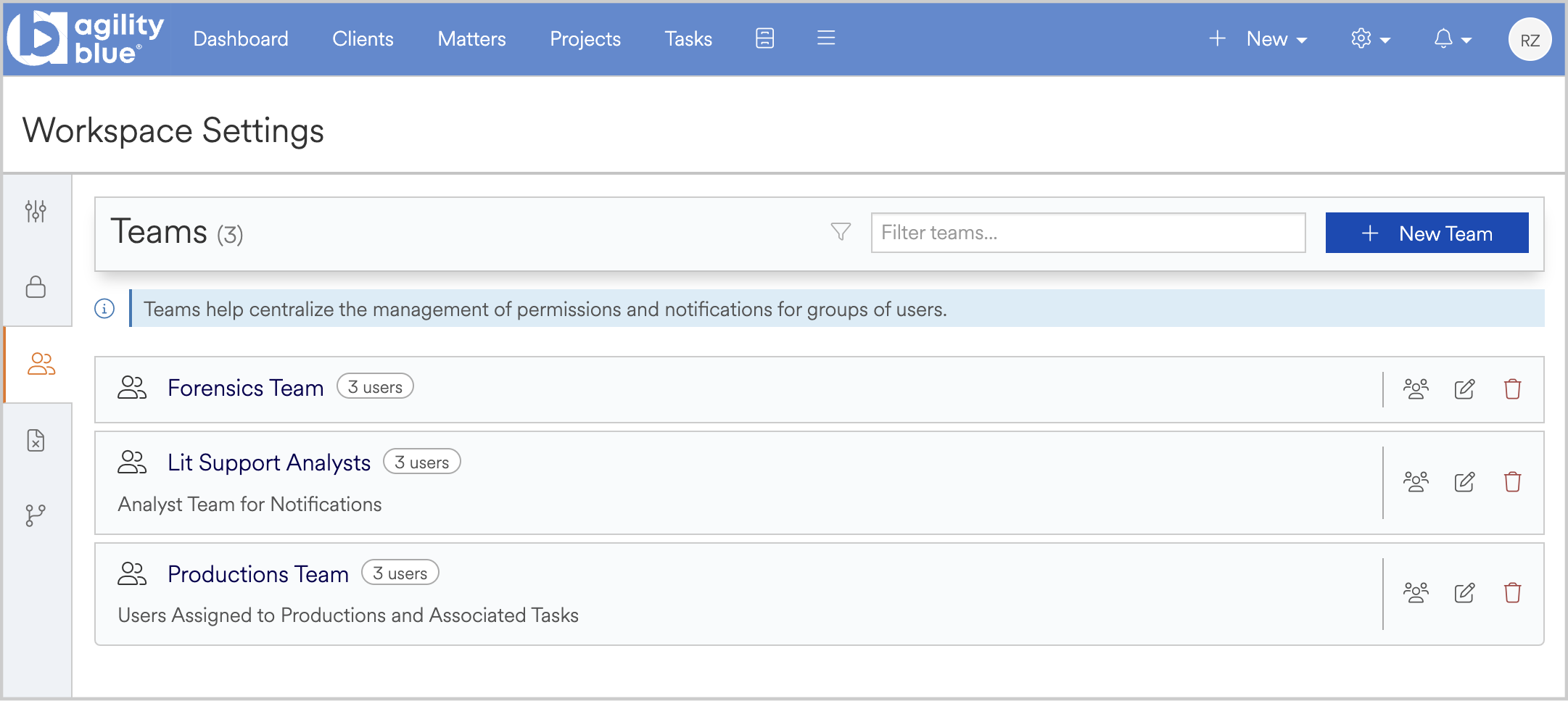Open the file excel sidebar icon
The image size is (1568, 701).
[x=36, y=440]
